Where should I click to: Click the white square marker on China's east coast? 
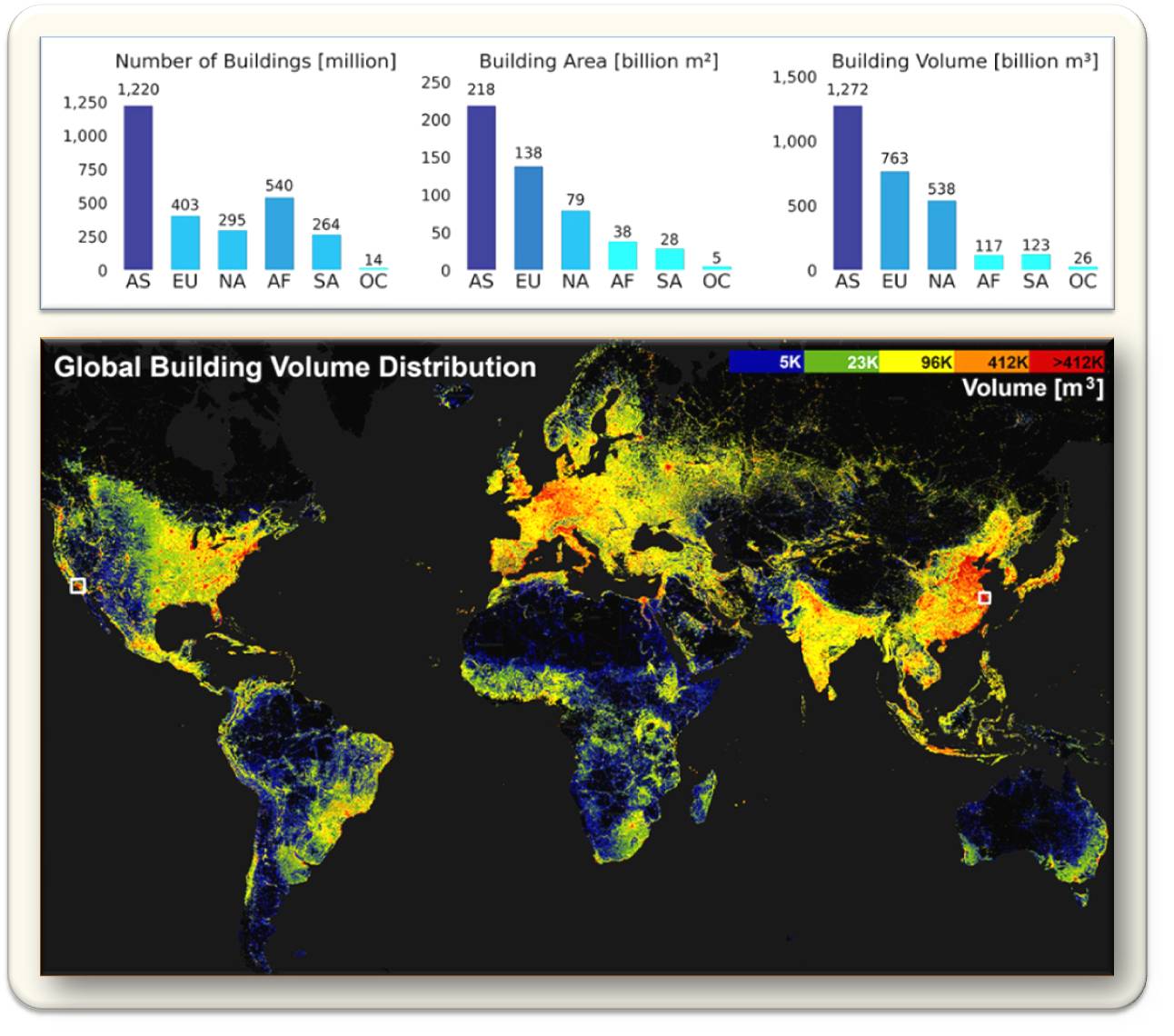(984, 598)
